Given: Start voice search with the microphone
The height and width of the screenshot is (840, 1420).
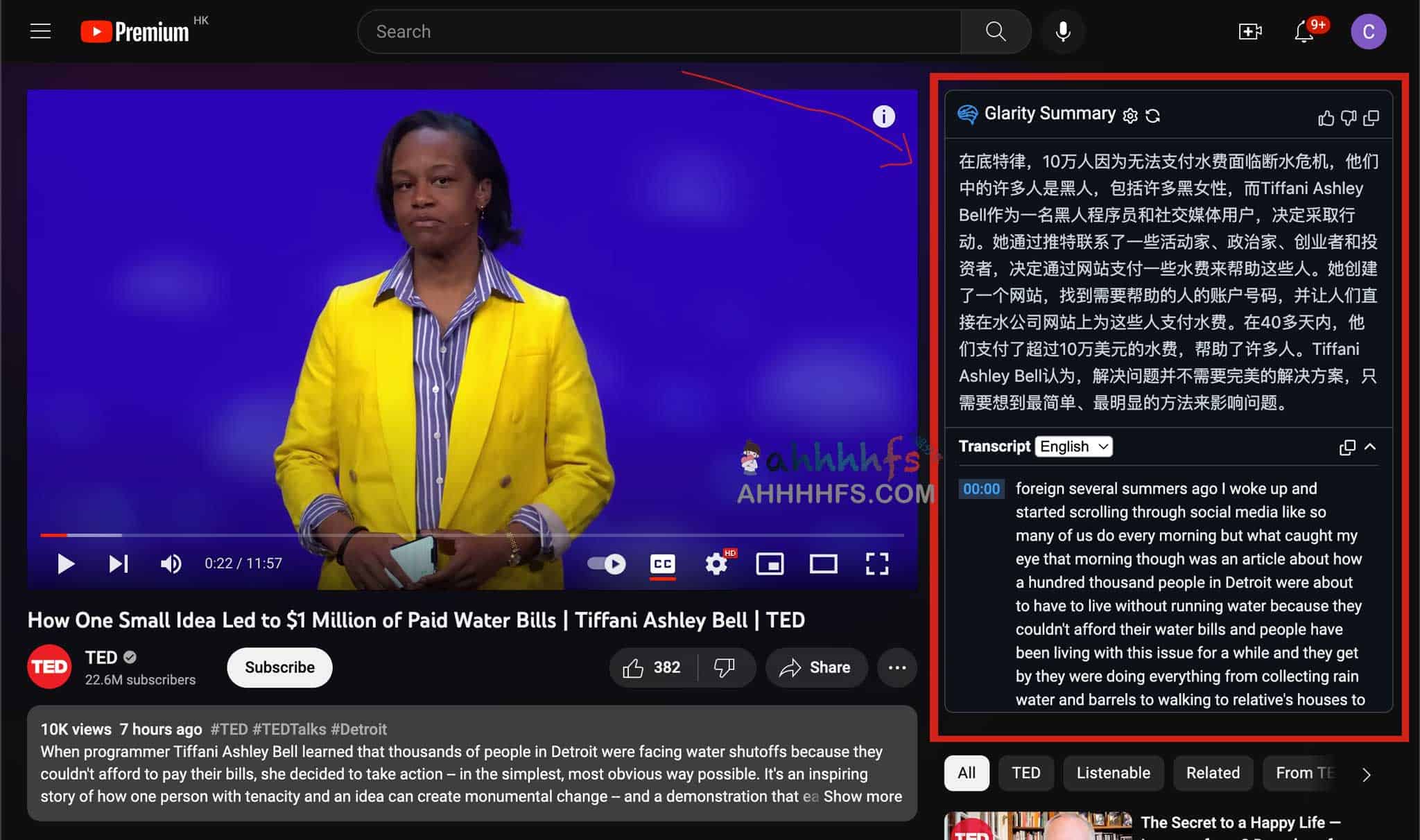Looking at the screenshot, I should click(1062, 31).
